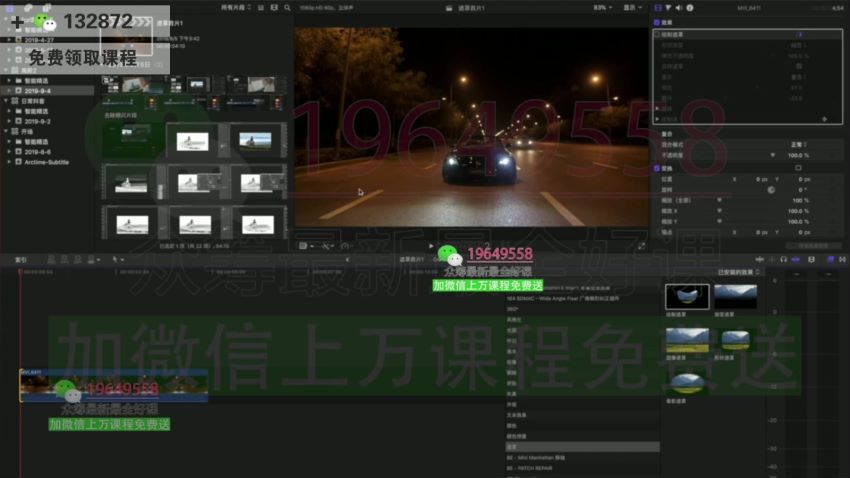850x478 pixels.
Task: Select the 渐变遮罩 effect thumbnail
Action: click(735, 296)
